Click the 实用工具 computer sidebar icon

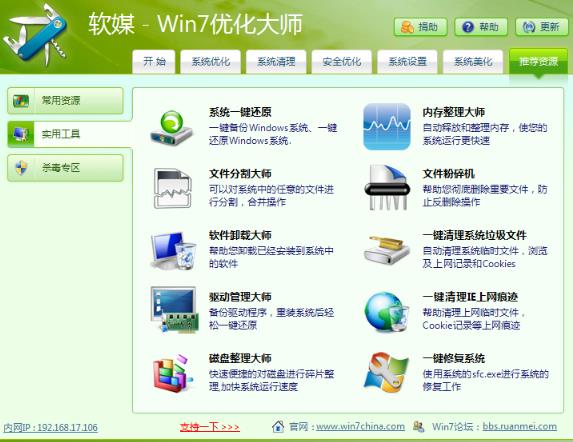[x=21, y=134]
